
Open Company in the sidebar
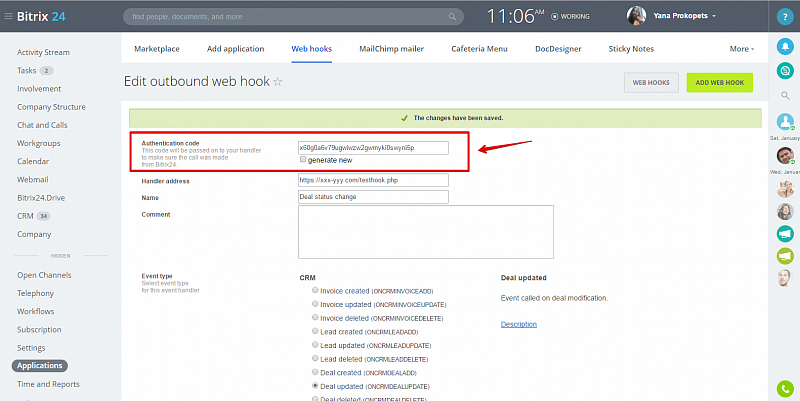click(34, 234)
